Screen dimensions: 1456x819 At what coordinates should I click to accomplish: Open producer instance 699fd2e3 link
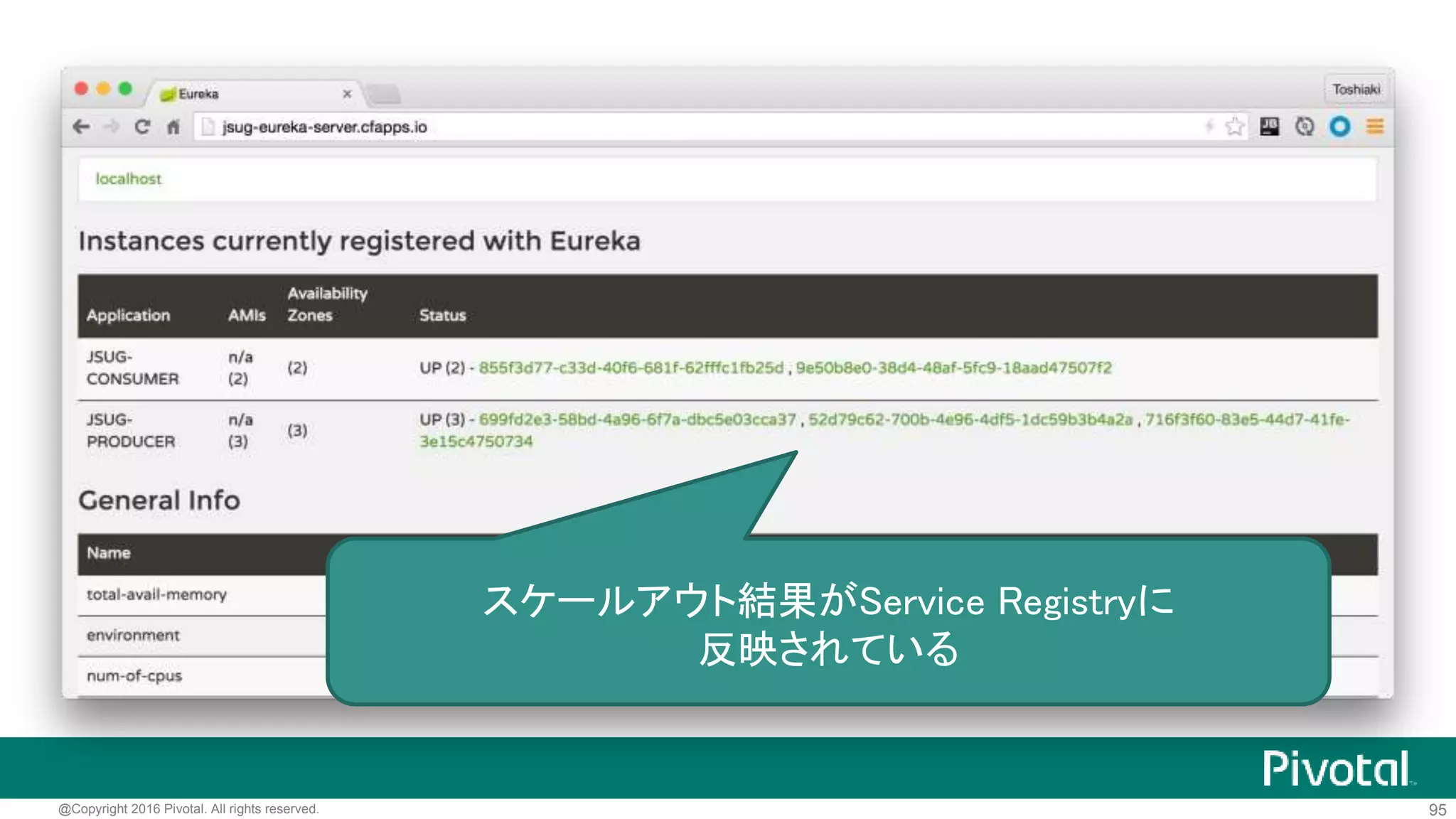click(x=637, y=419)
